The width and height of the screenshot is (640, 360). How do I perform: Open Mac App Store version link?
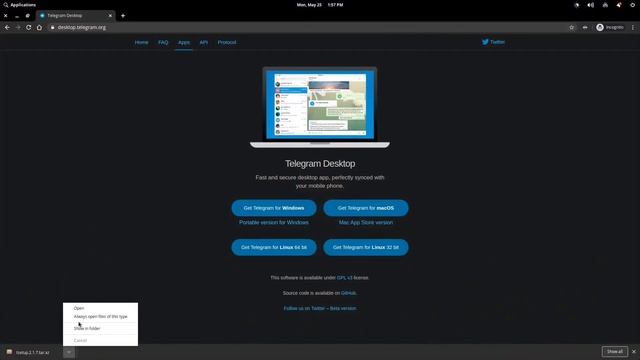366,222
